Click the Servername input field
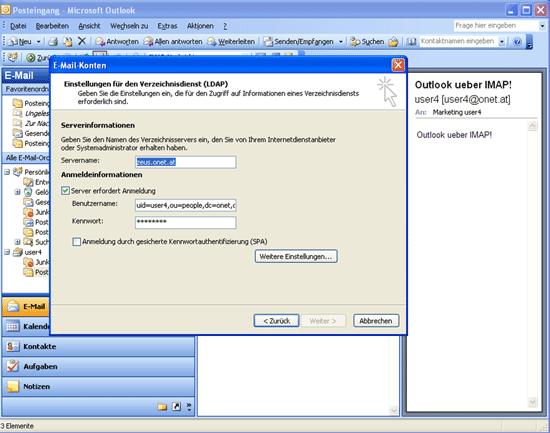Screen dimensions: 550x433 [186, 162]
